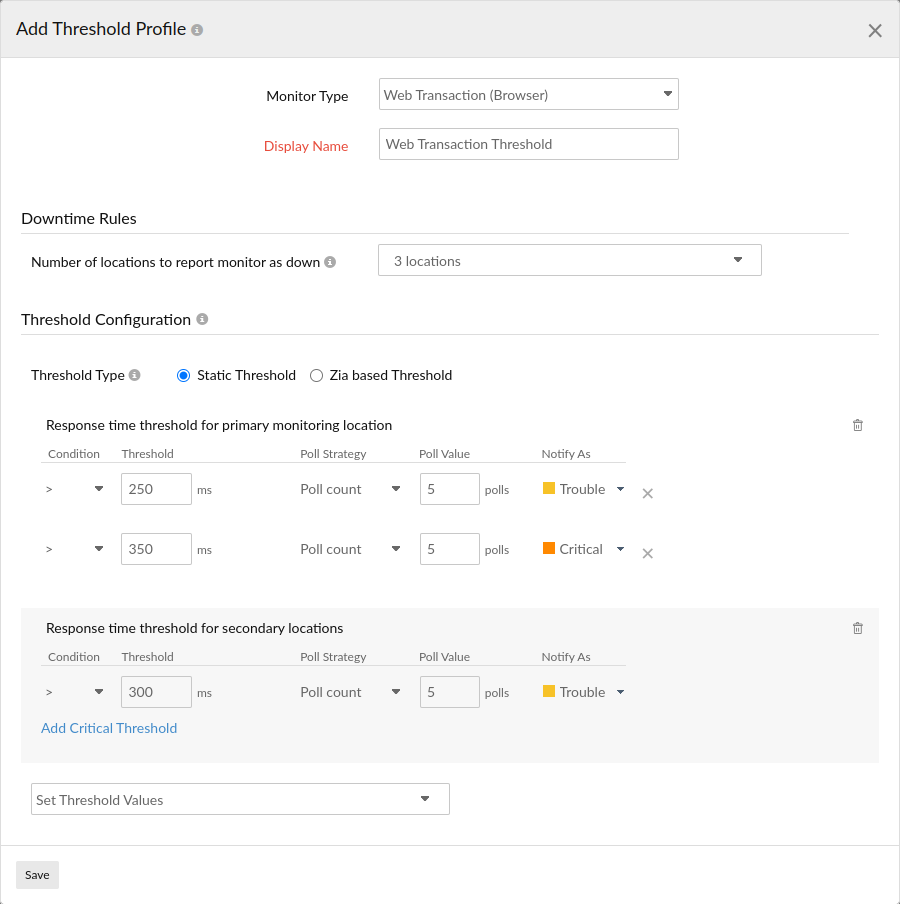Image resolution: width=900 pixels, height=904 pixels.
Task: Click the Save button
Action: tap(37, 874)
